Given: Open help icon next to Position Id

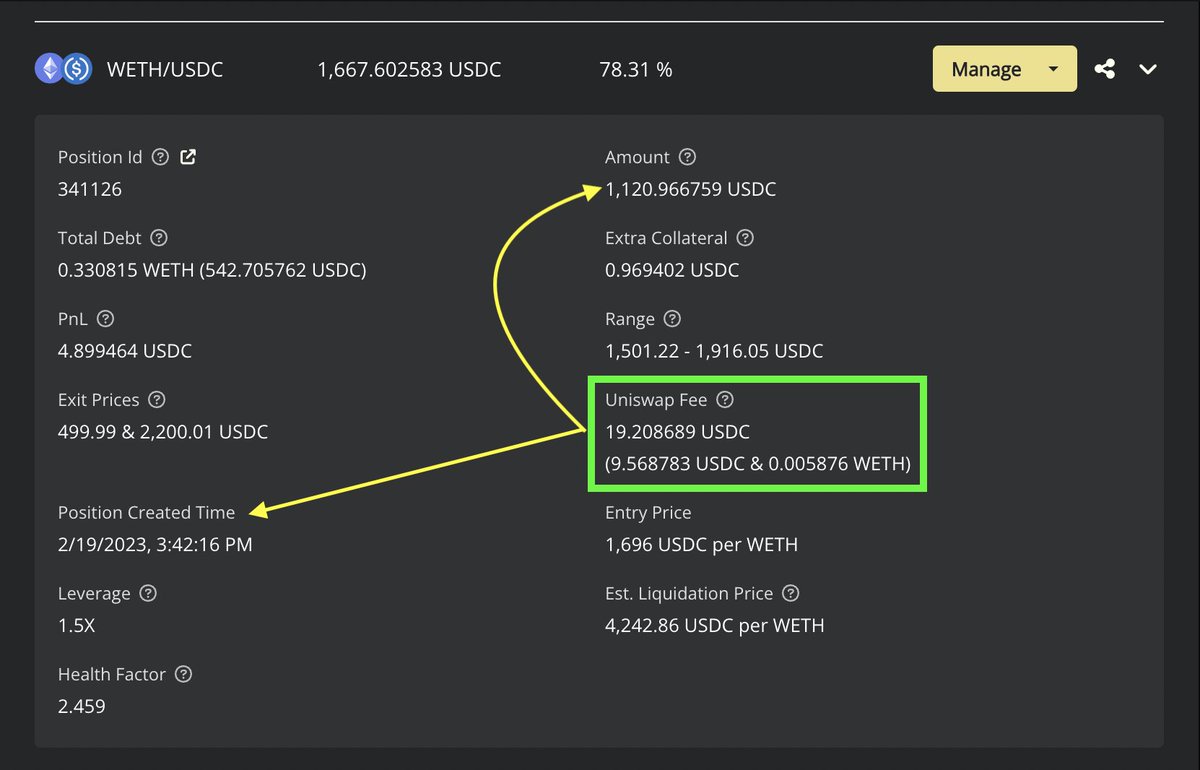Looking at the screenshot, I should pyautogui.click(x=160, y=157).
